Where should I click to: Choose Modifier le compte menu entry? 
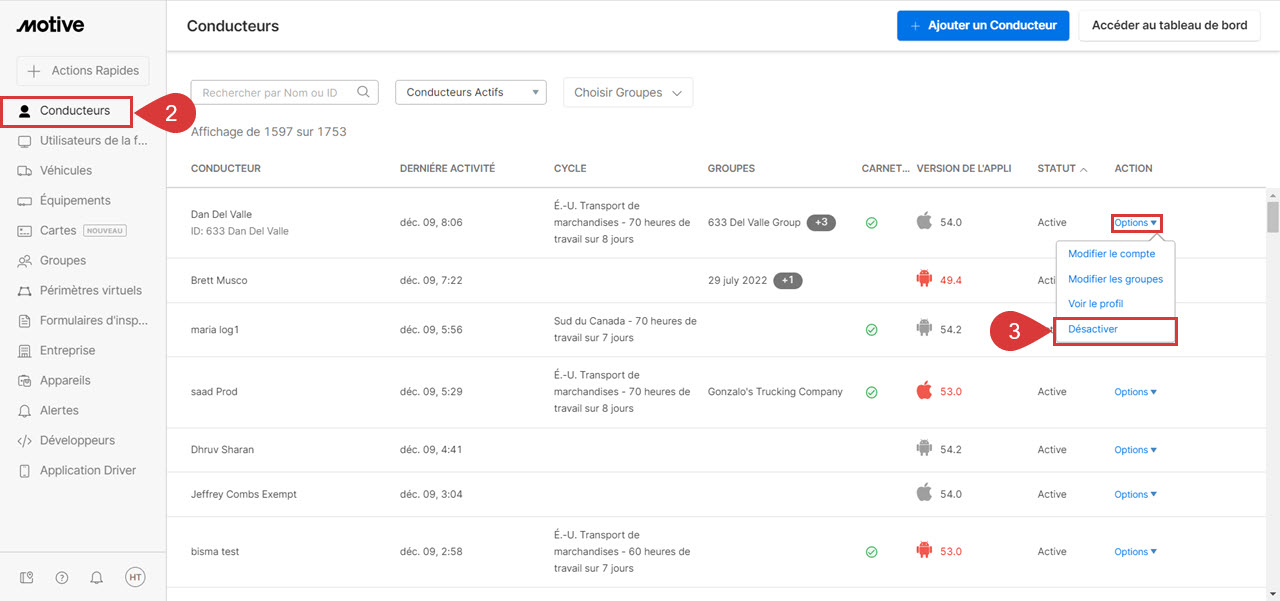(1111, 254)
